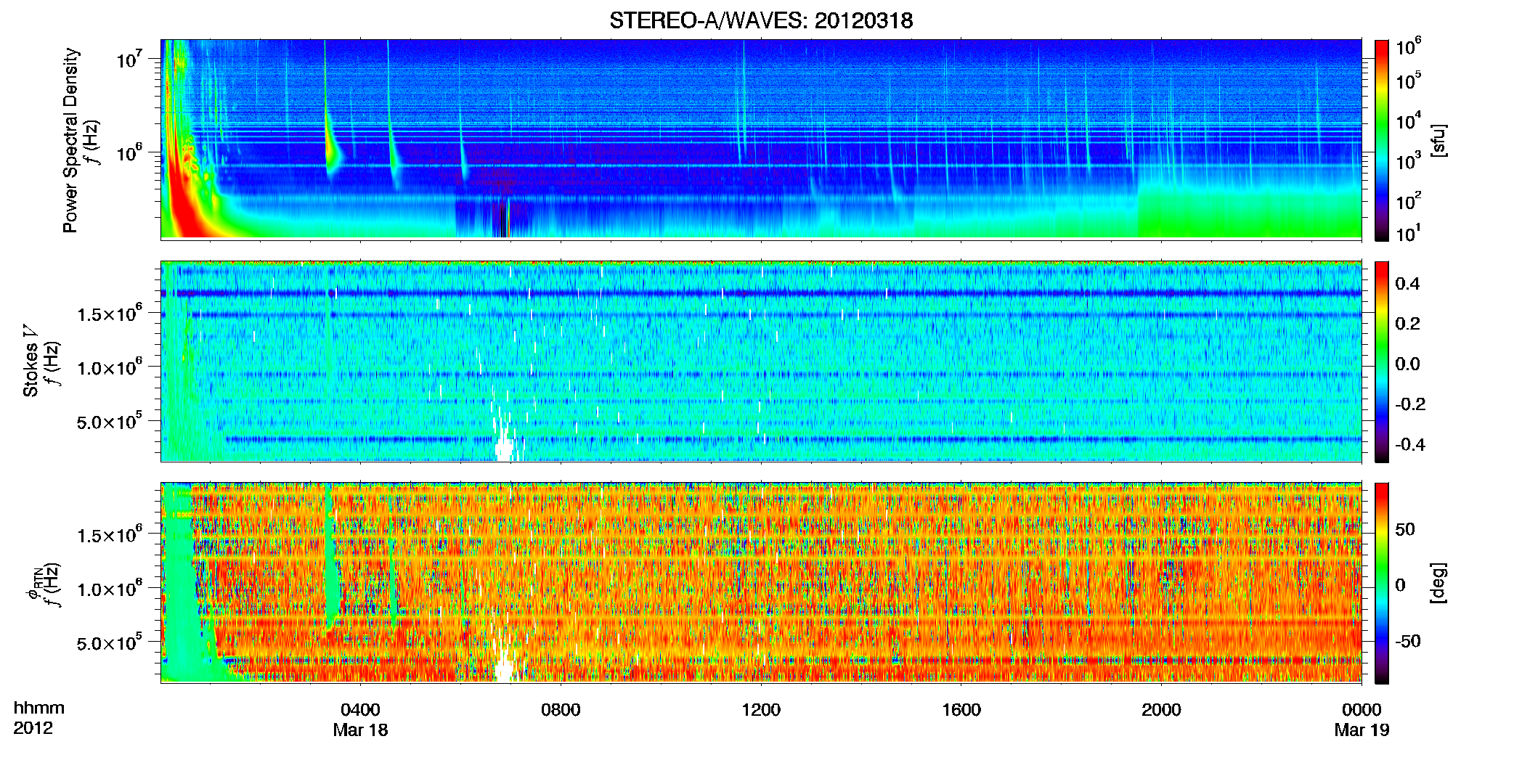Click the 10^5 label on the sfu colorbar
The image size is (1522, 784).
[1408, 81]
